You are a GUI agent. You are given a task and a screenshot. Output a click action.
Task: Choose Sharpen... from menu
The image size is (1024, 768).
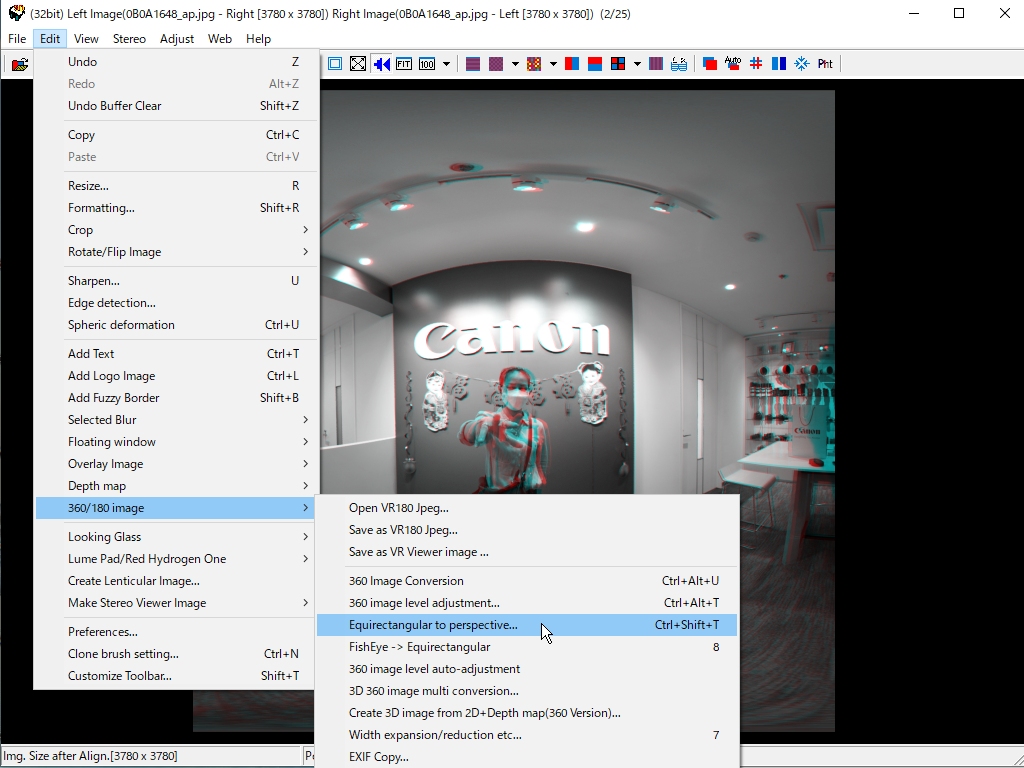click(x=176, y=281)
